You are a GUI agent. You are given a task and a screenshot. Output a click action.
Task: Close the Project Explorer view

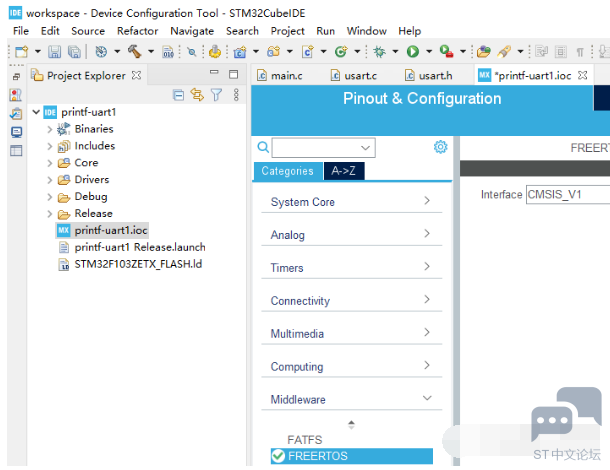tap(136, 75)
